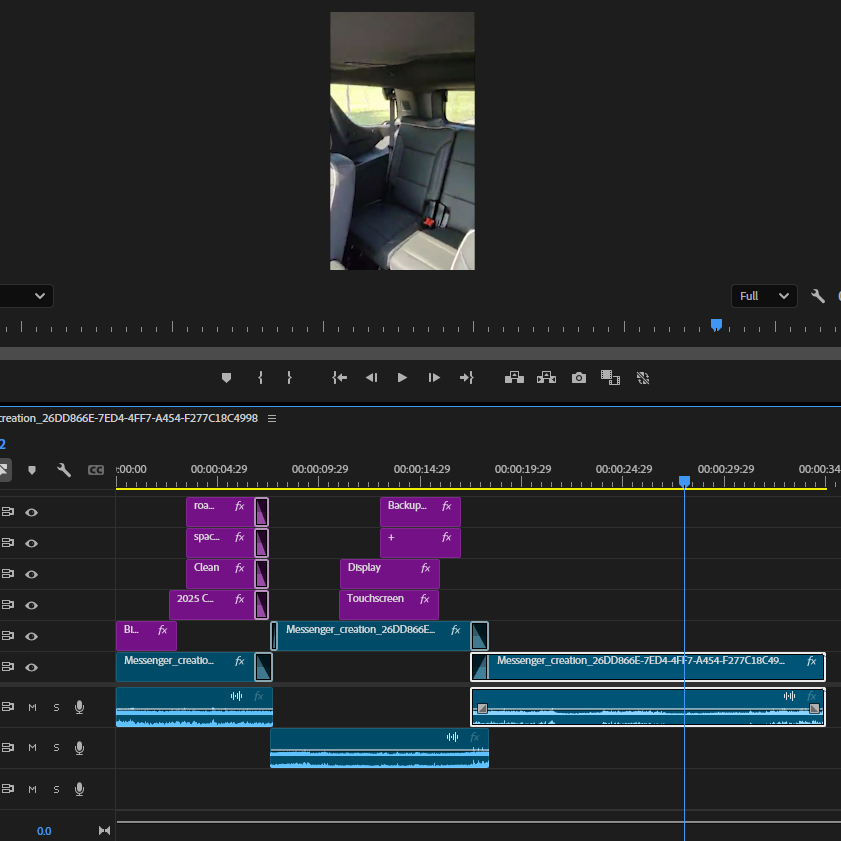The image size is (841, 841).
Task: Toggle visibility of the bottom video track
Action: (x=32, y=667)
